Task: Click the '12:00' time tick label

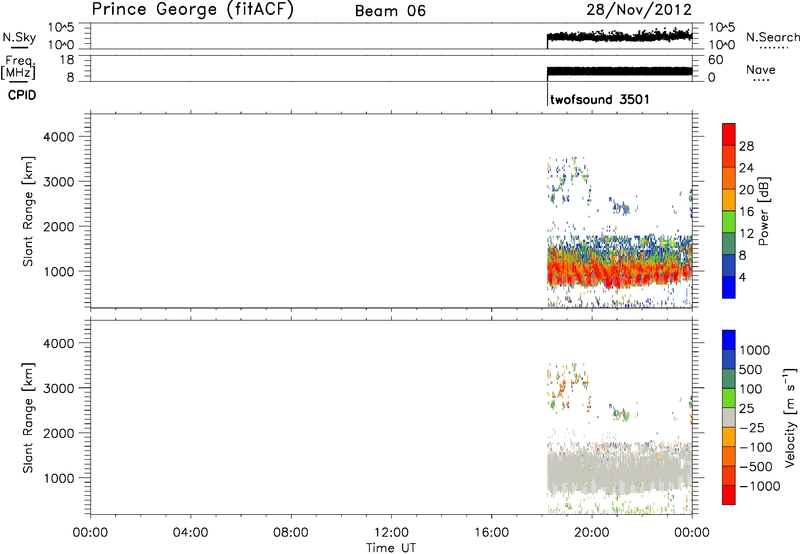Action: 391,533
